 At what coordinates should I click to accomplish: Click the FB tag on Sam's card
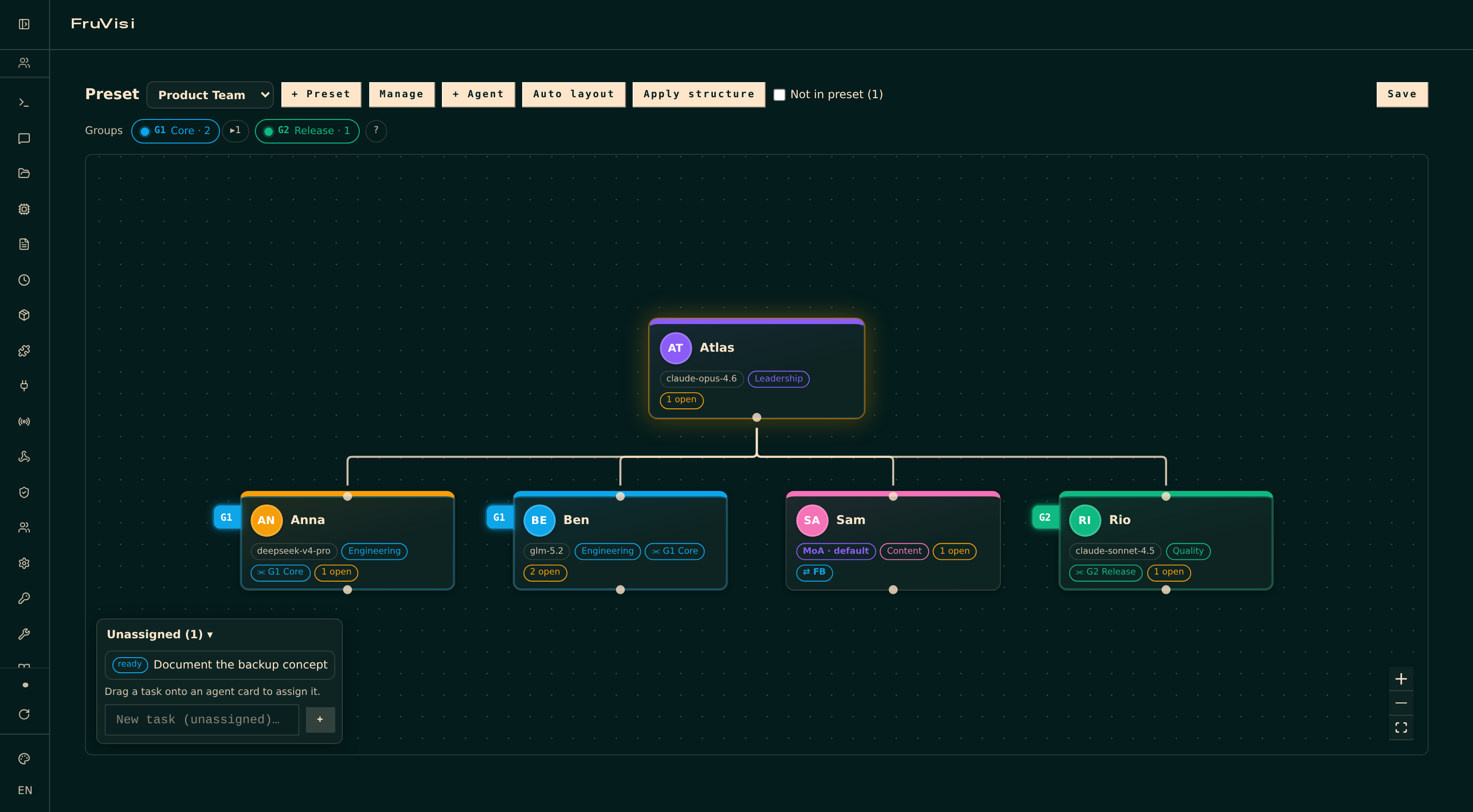(814, 572)
